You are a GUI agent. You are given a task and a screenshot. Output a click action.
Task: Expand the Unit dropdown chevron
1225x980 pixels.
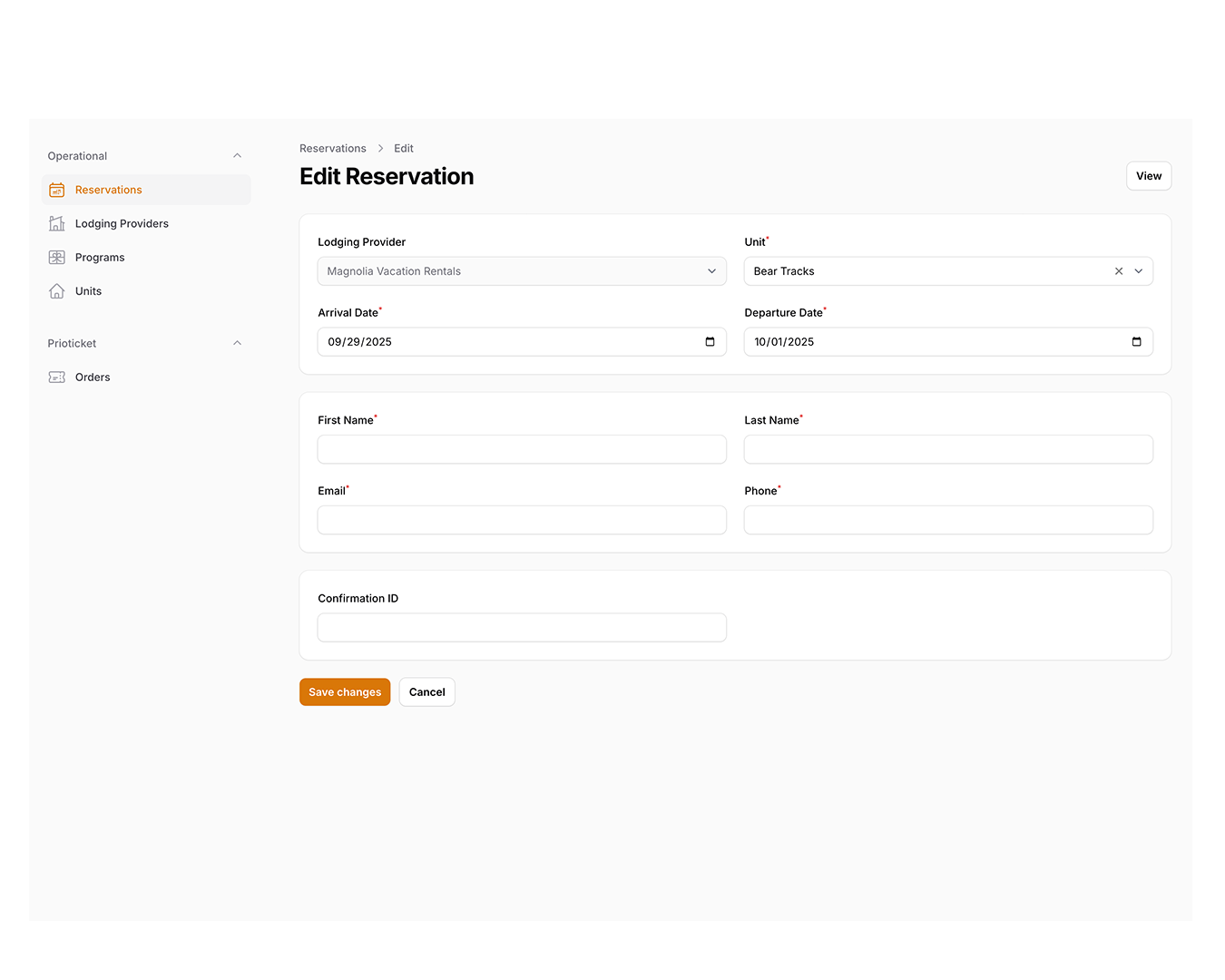click(x=1139, y=271)
